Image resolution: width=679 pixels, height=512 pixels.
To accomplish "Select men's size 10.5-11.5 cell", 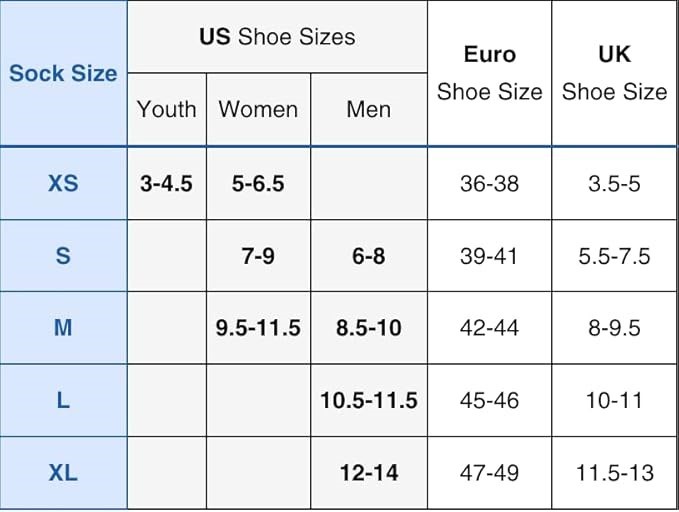I will [x=368, y=401].
